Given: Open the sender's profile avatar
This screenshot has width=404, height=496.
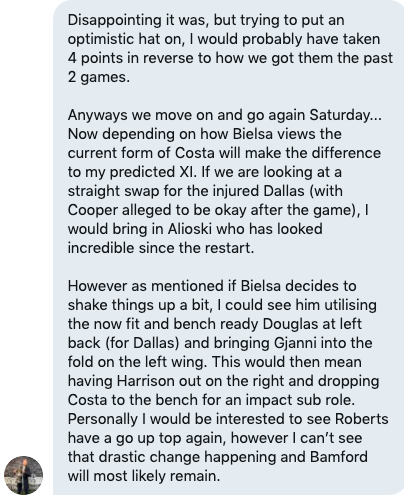Looking at the screenshot, I should [x=23, y=475].
